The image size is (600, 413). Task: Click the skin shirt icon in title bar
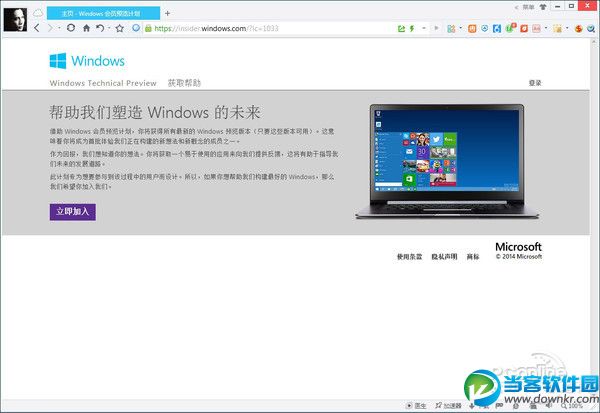tap(543, 7)
